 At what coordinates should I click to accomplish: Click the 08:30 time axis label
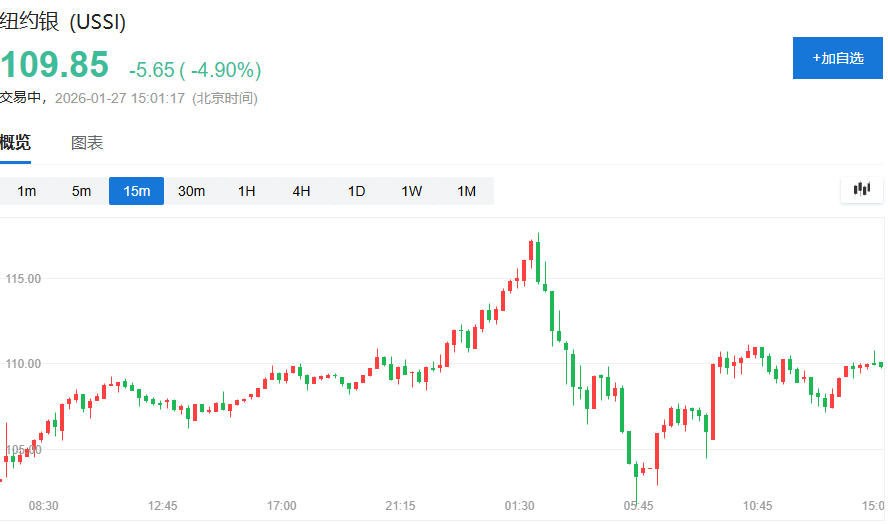pos(43,506)
